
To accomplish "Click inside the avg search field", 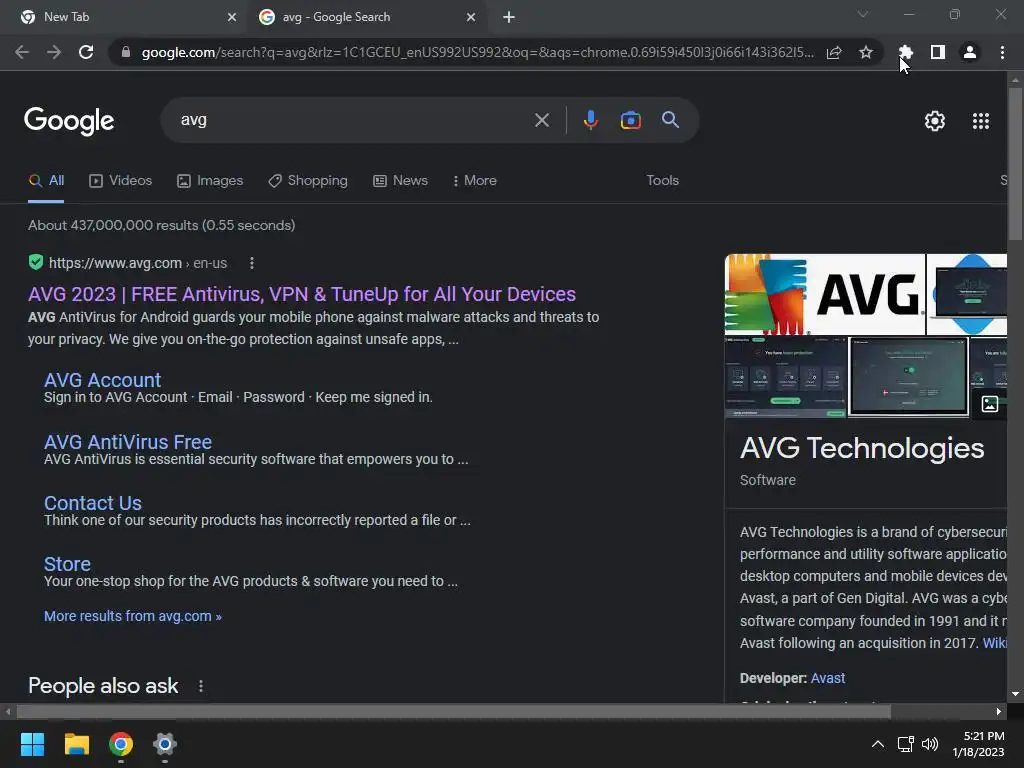I will [x=353, y=120].
